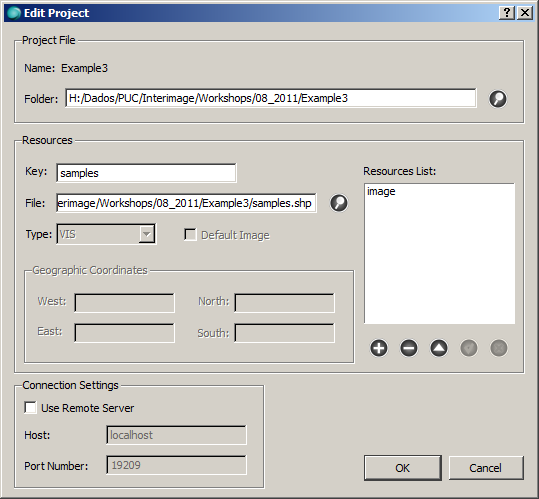Click the Folder path input field
The width and height of the screenshot is (539, 499).
tap(271, 98)
